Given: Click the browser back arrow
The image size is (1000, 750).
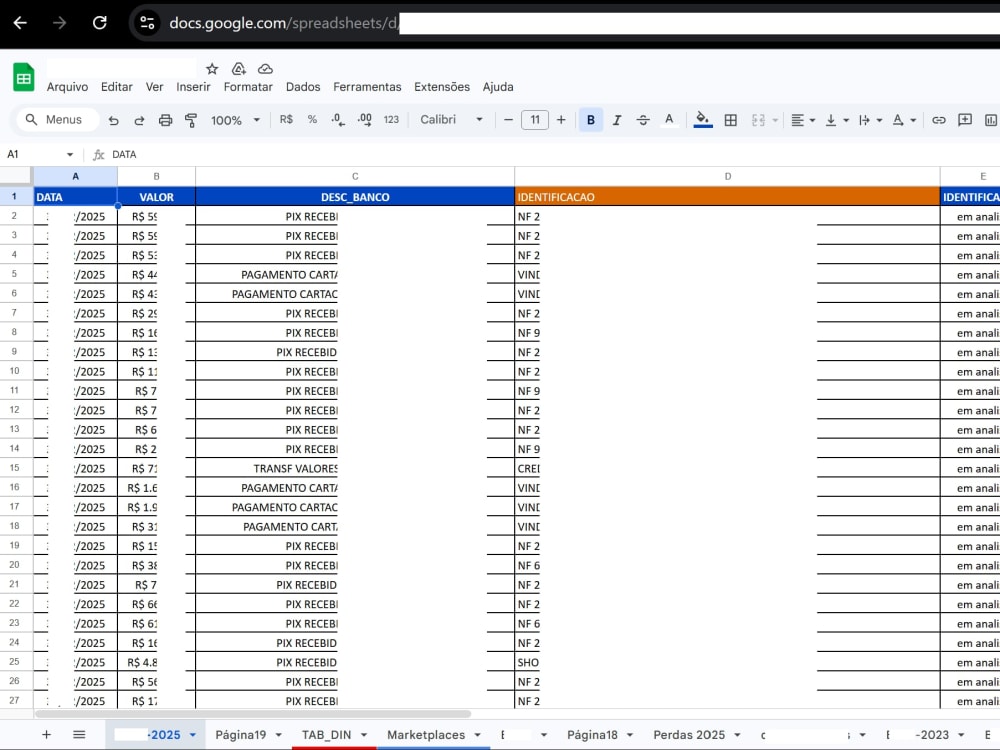Looking at the screenshot, I should [20, 23].
